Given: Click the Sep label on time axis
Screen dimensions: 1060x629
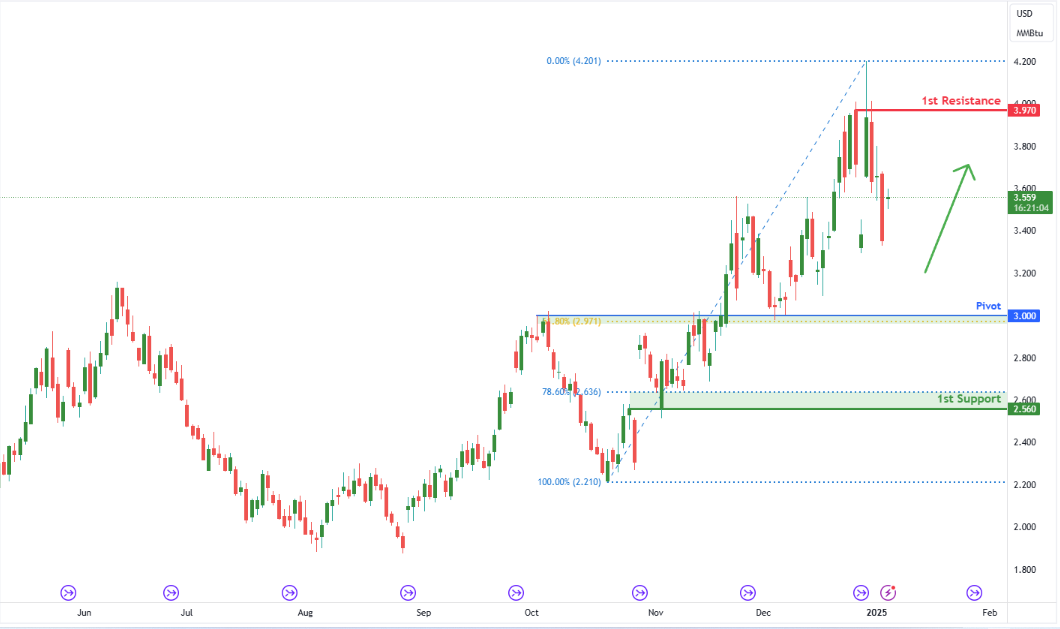Looking at the screenshot, I should click(423, 613).
